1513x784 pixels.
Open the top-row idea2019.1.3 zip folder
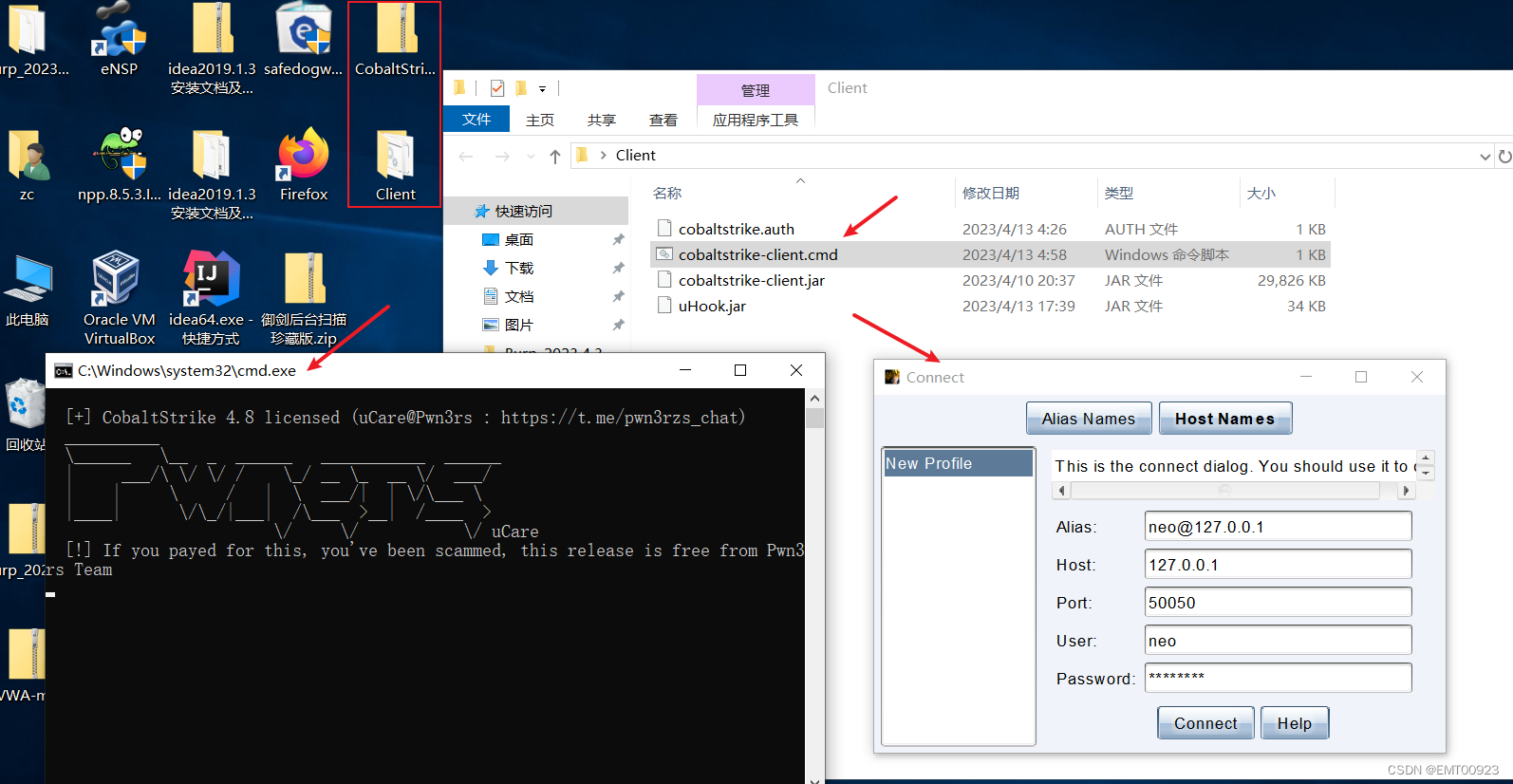click(212, 49)
